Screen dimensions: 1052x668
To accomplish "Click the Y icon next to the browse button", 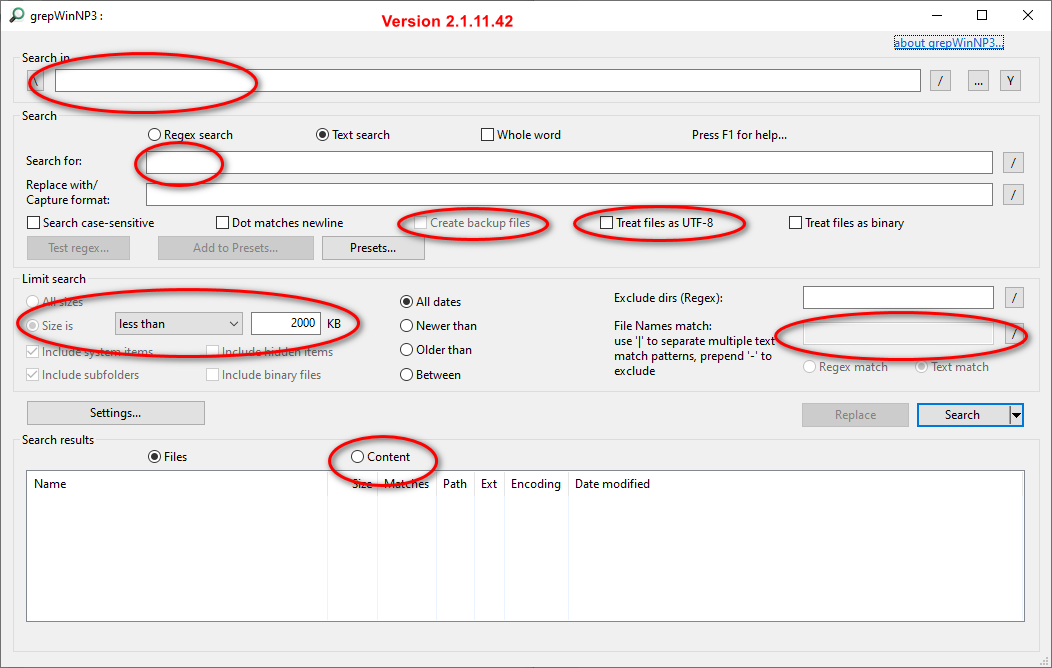I will point(1010,80).
